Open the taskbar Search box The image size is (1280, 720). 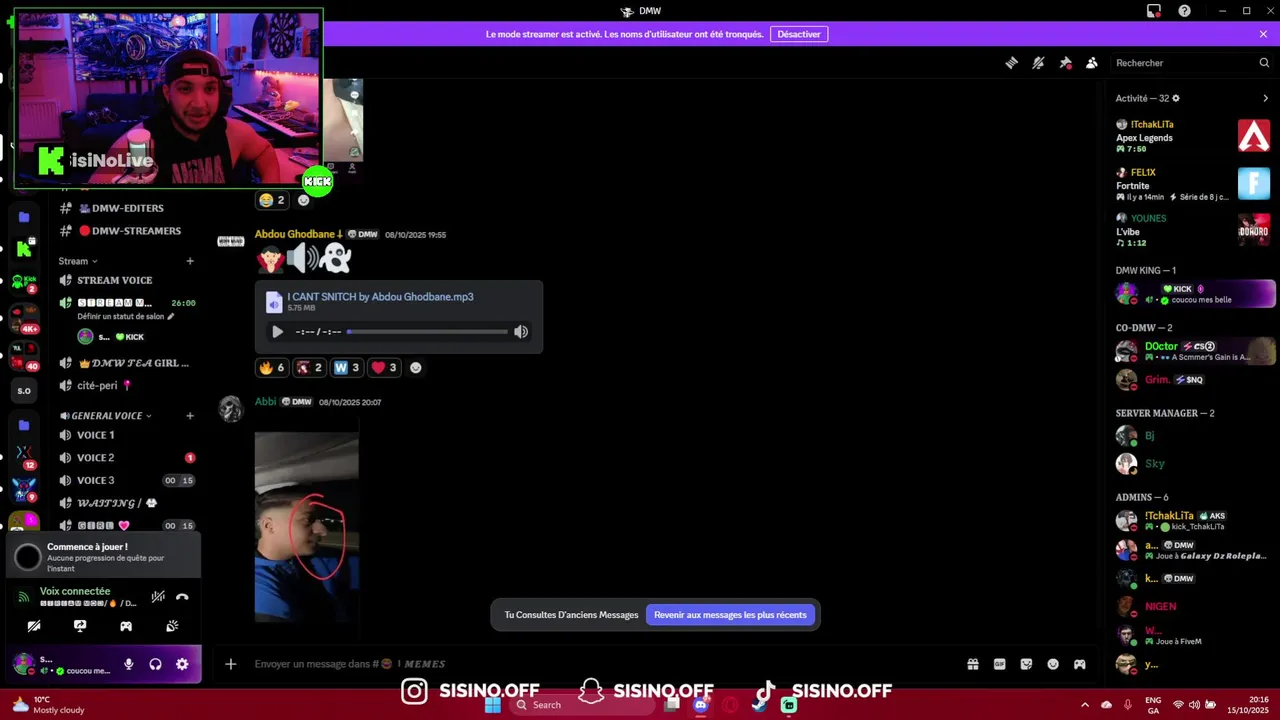[x=582, y=705]
